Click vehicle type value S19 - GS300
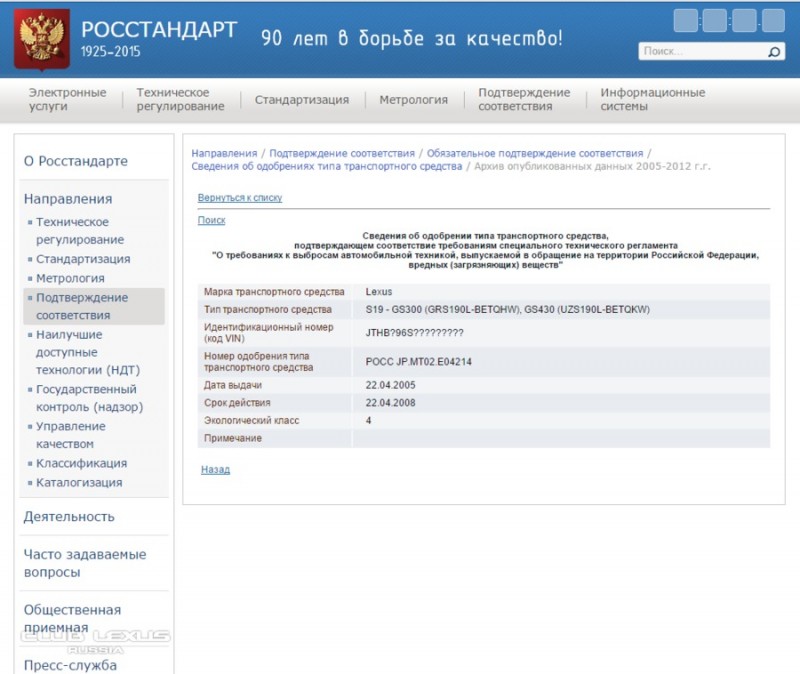The height and width of the screenshot is (674, 800). [x=508, y=310]
